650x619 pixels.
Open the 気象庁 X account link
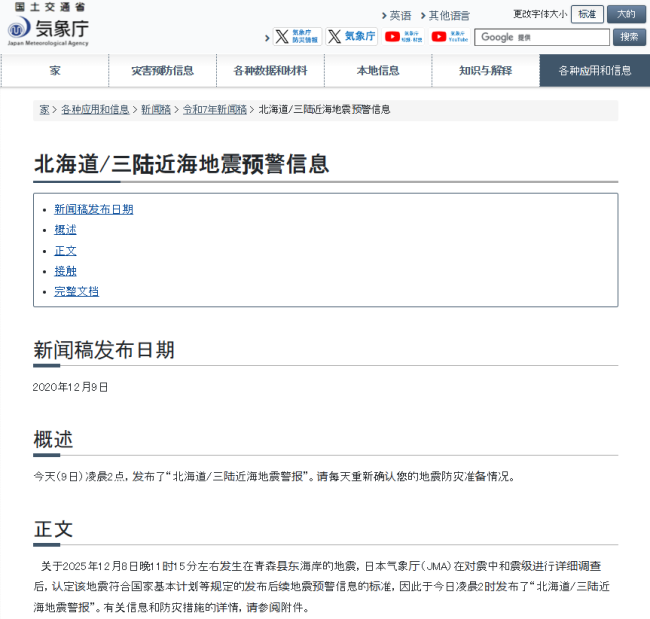click(352, 37)
